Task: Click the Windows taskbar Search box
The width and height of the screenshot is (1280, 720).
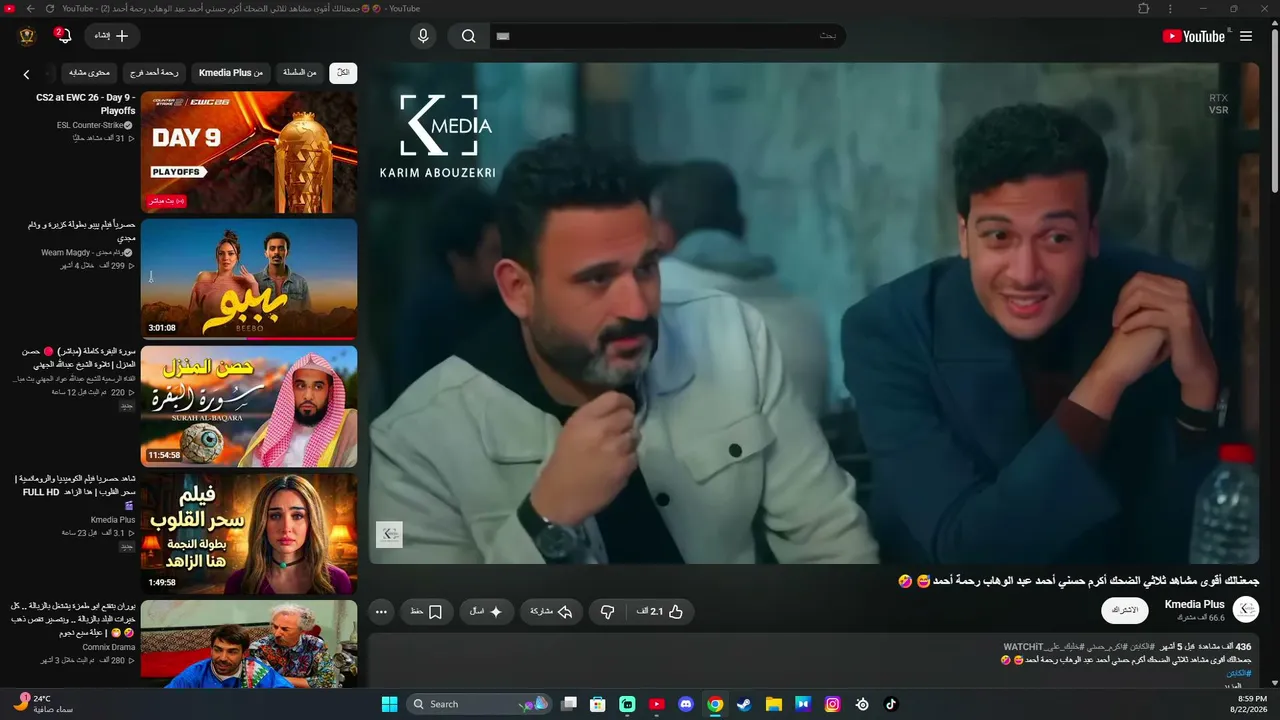Action: pos(478,704)
